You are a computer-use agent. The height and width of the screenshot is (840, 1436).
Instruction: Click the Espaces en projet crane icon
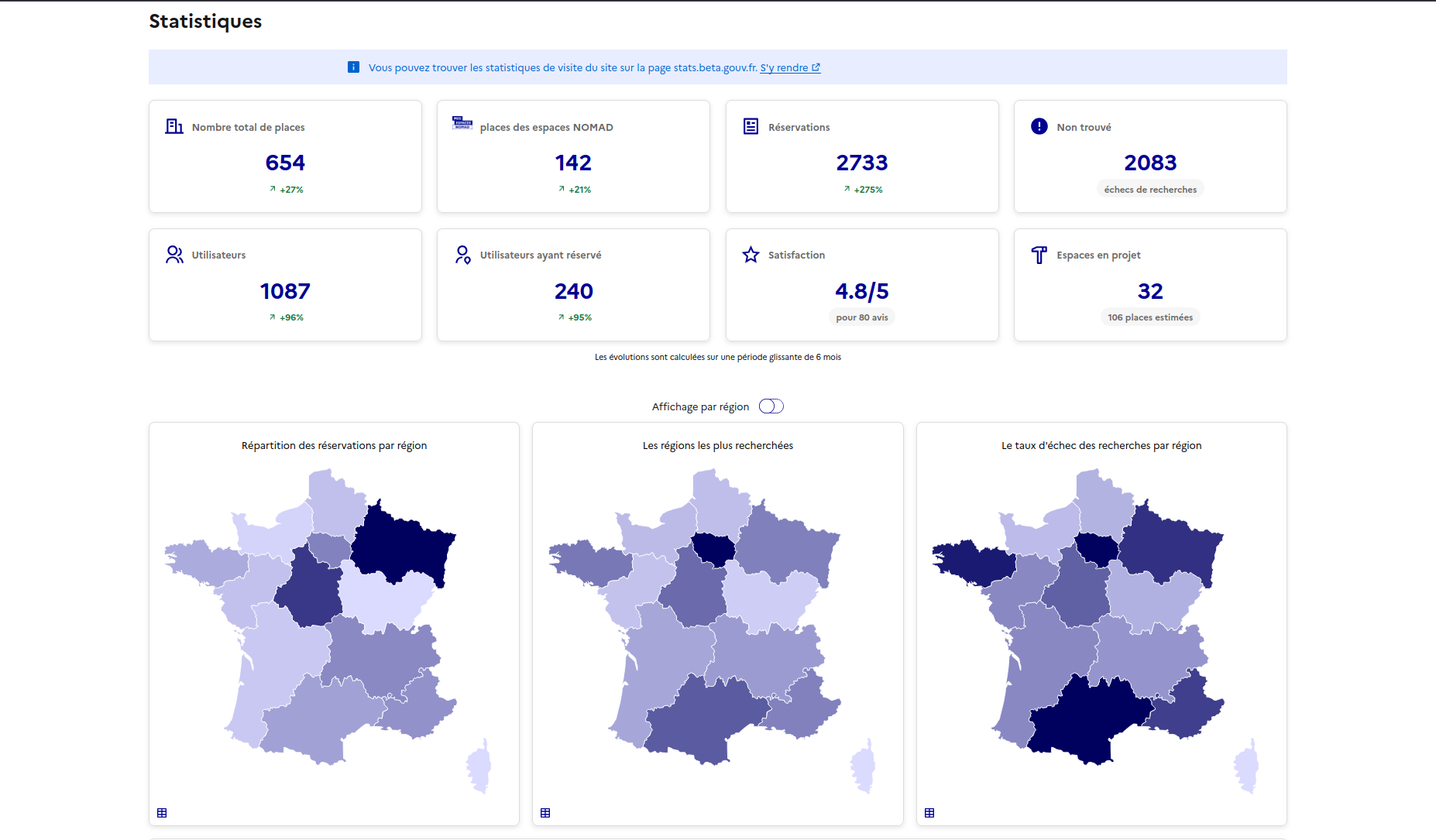(x=1039, y=255)
